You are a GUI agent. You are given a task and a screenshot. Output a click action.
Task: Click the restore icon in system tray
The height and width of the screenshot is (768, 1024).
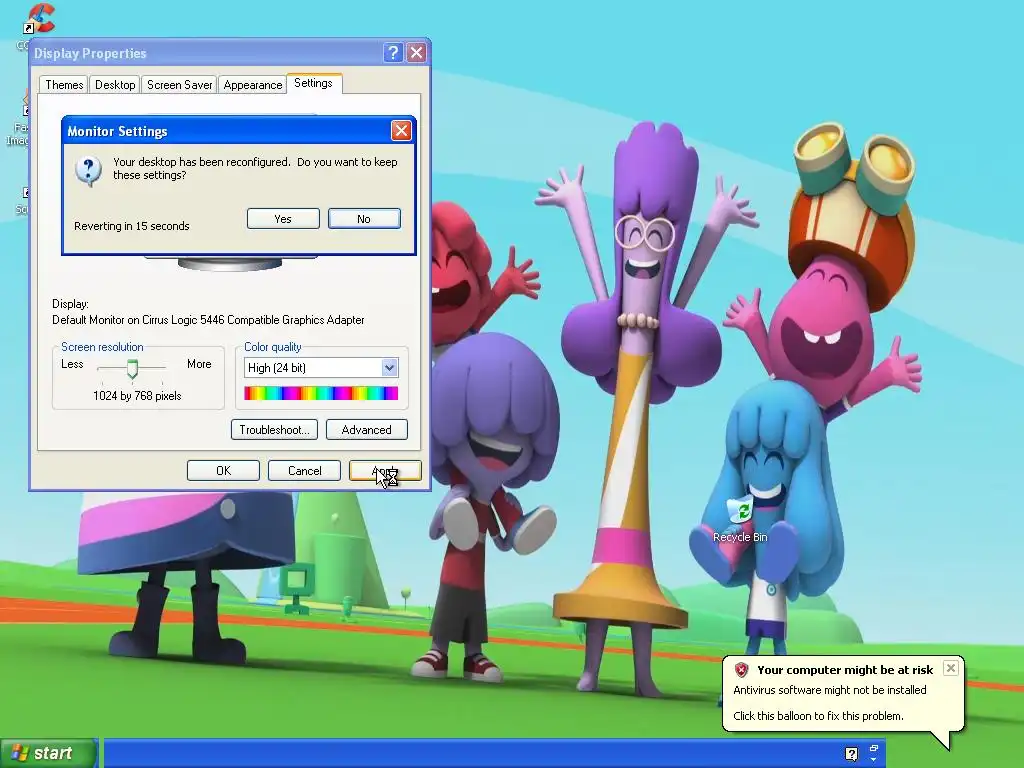(874, 748)
